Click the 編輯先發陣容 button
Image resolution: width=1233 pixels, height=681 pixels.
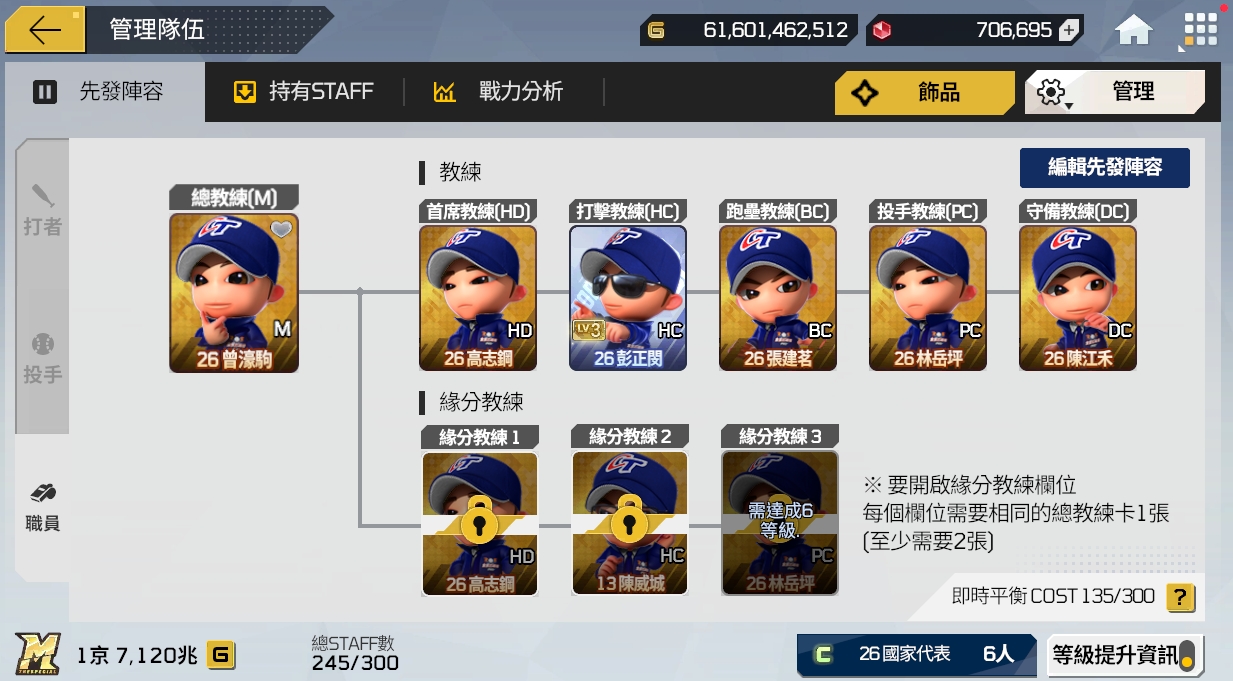pyautogui.click(x=1104, y=167)
